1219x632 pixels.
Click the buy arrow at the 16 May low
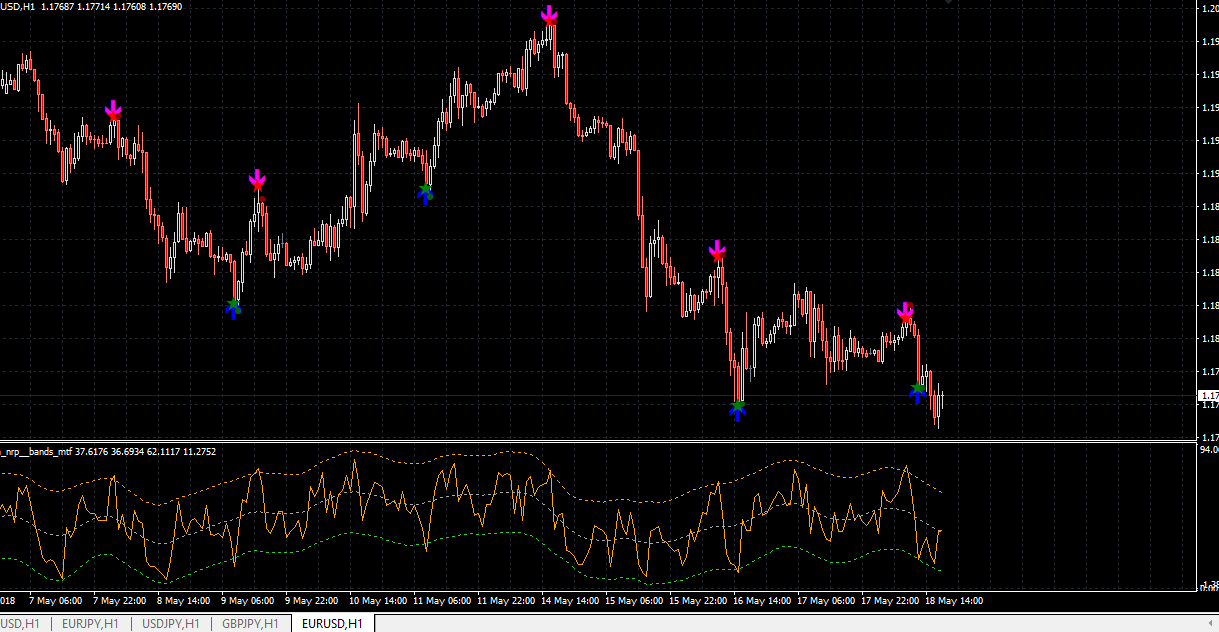pos(737,411)
